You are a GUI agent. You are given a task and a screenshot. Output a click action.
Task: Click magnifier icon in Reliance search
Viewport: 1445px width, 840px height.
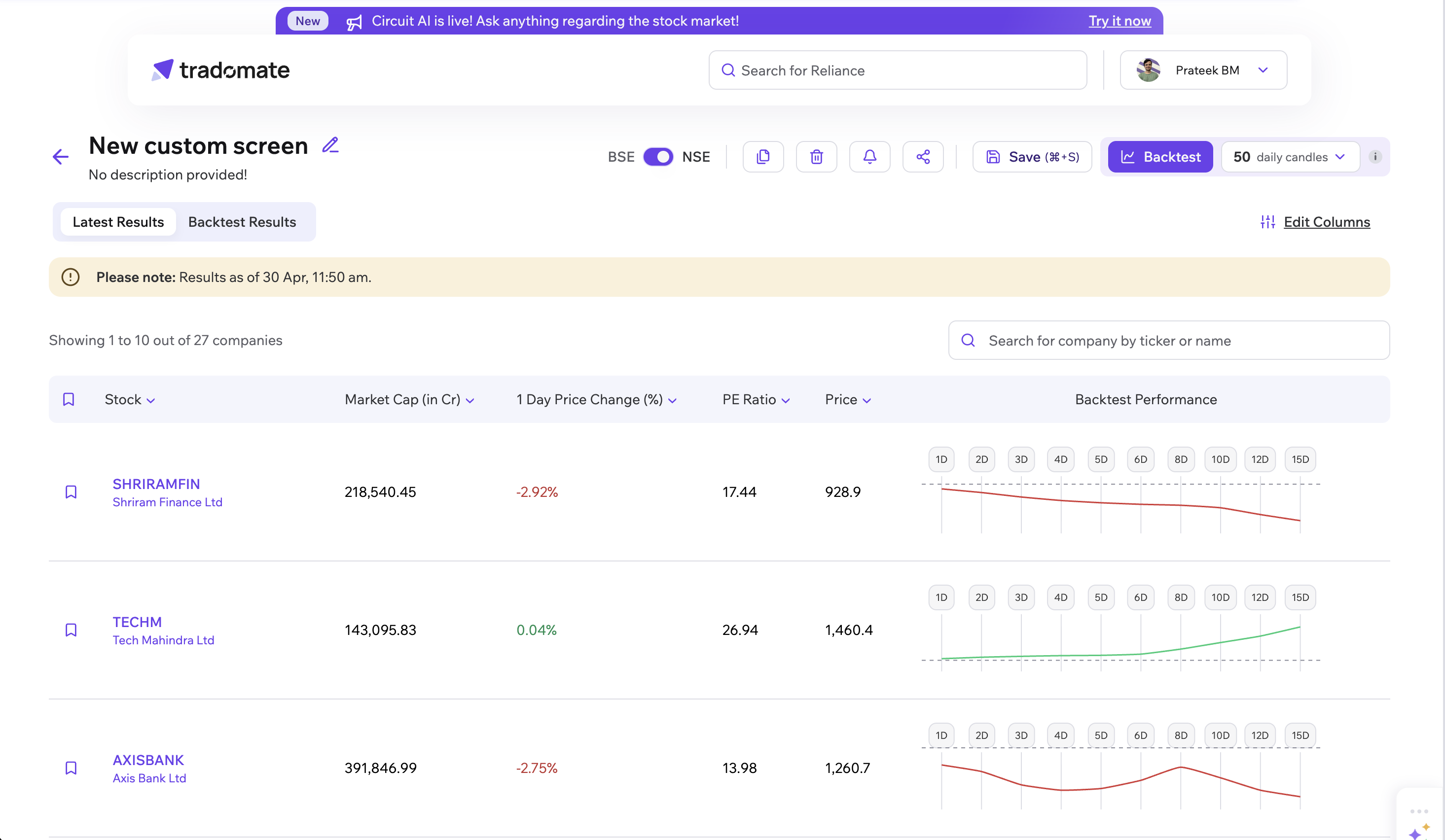coord(728,70)
